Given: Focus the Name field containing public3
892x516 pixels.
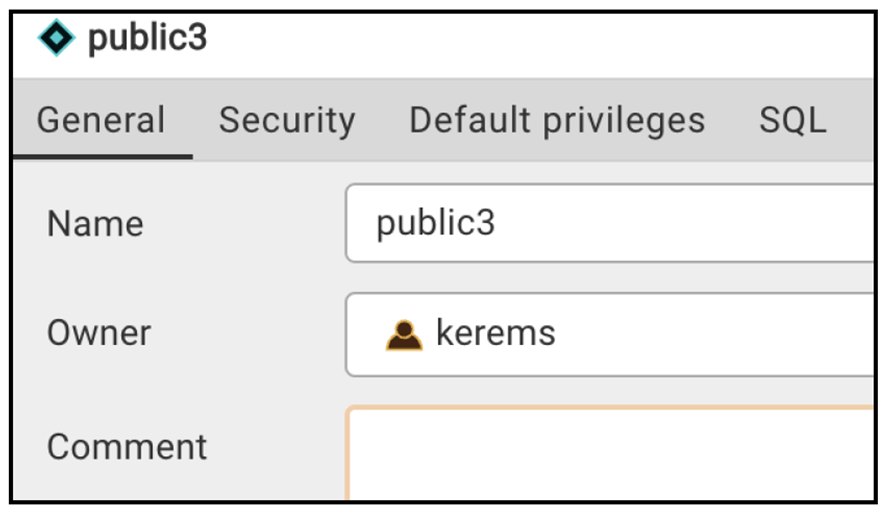Looking at the screenshot, I should click(x=609, y=223).
